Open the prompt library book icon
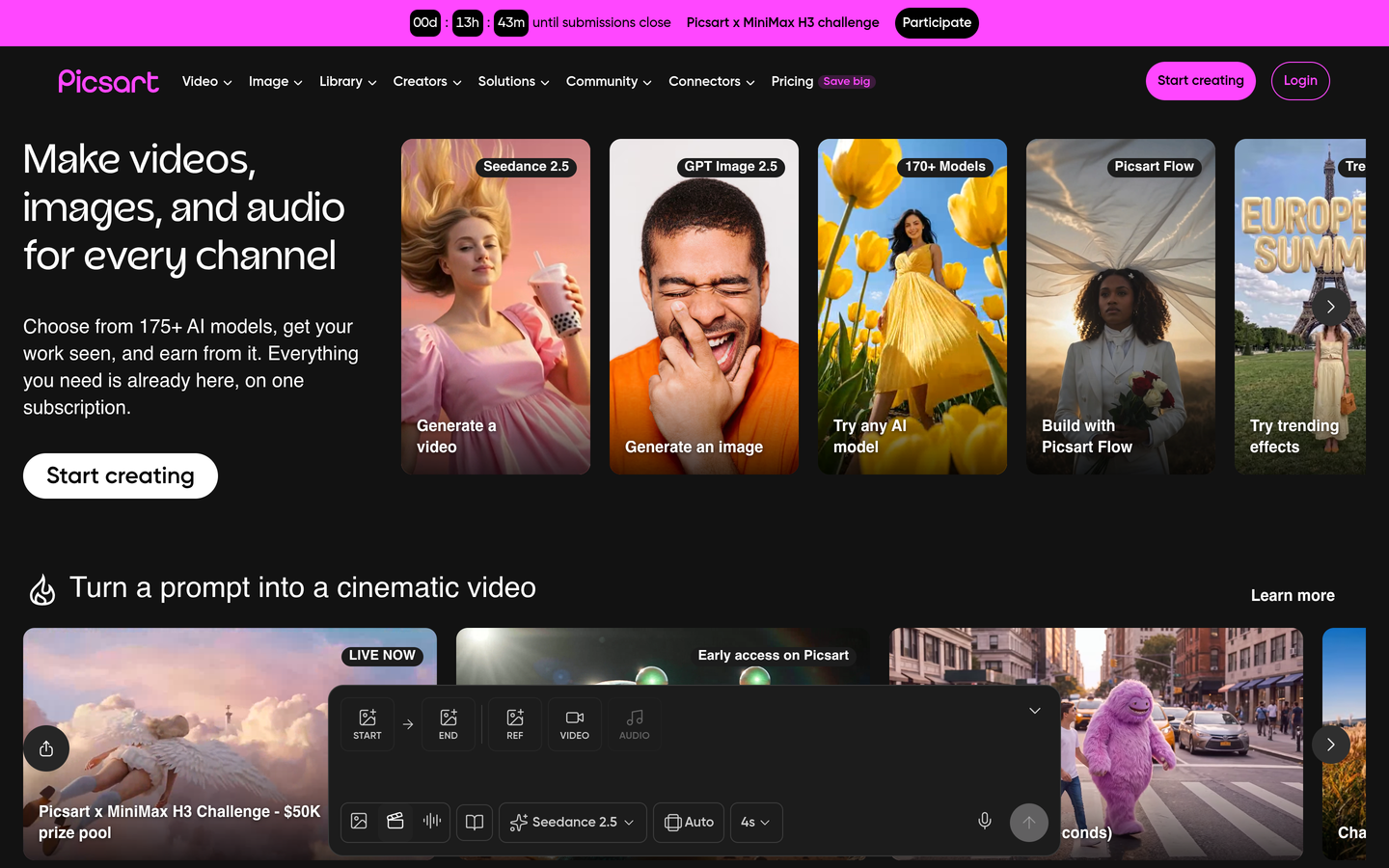Image resolution: width=1389 pixels, height=868 pixels. (475, 823)
